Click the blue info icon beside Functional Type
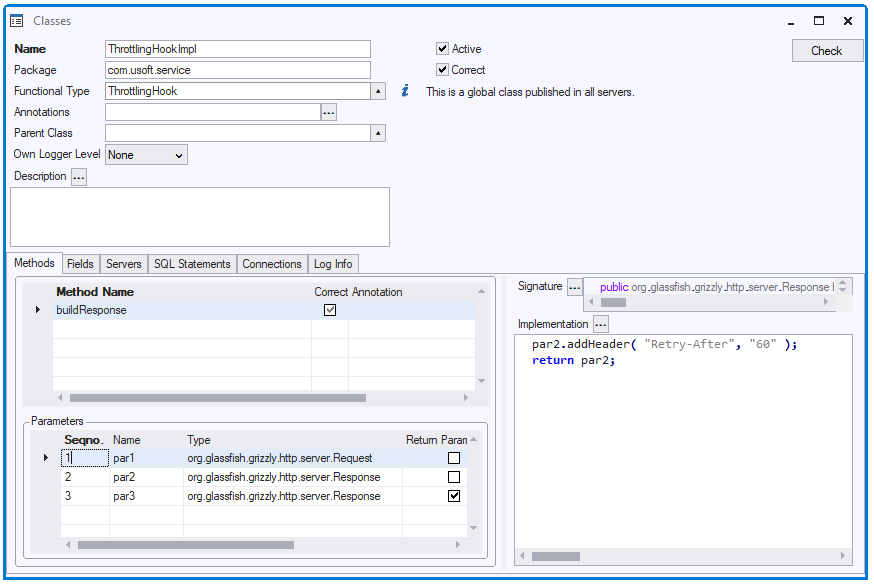 point(405,91)
